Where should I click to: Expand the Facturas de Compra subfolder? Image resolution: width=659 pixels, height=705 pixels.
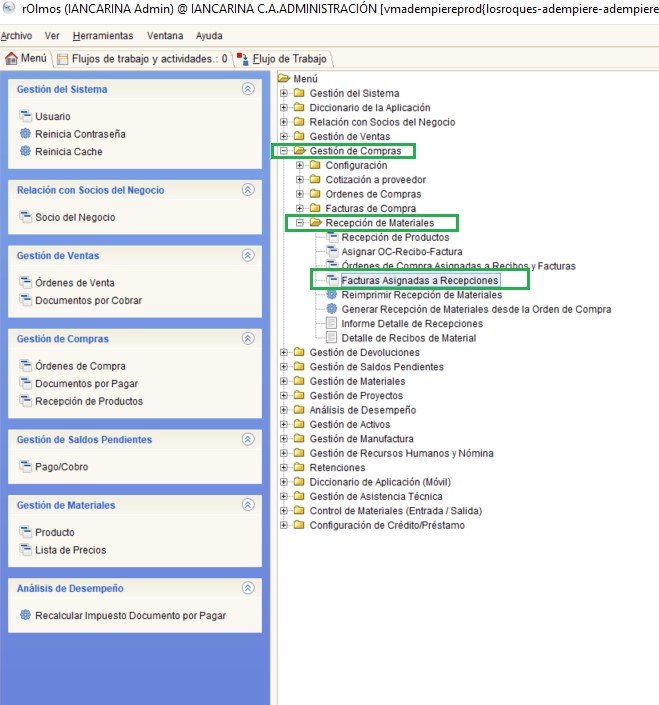pos(300,208)
